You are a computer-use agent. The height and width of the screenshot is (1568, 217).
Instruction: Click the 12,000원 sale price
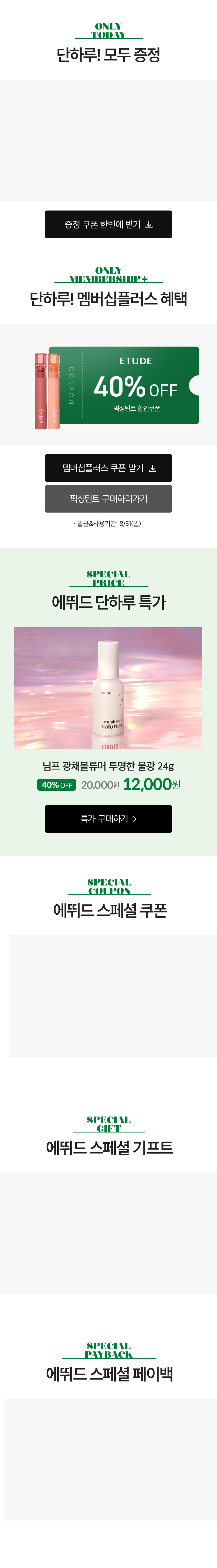(152, 784)
